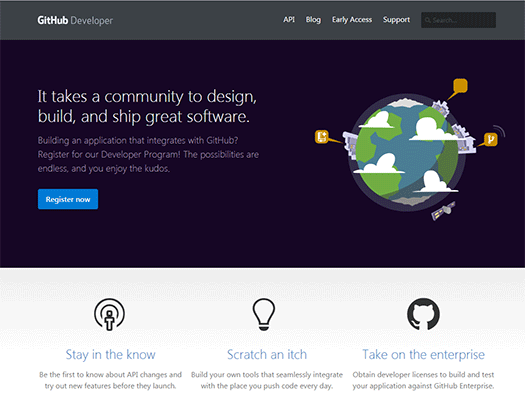Click text "Build your own tools that seamlessly integrate"

tap(267, 375)
